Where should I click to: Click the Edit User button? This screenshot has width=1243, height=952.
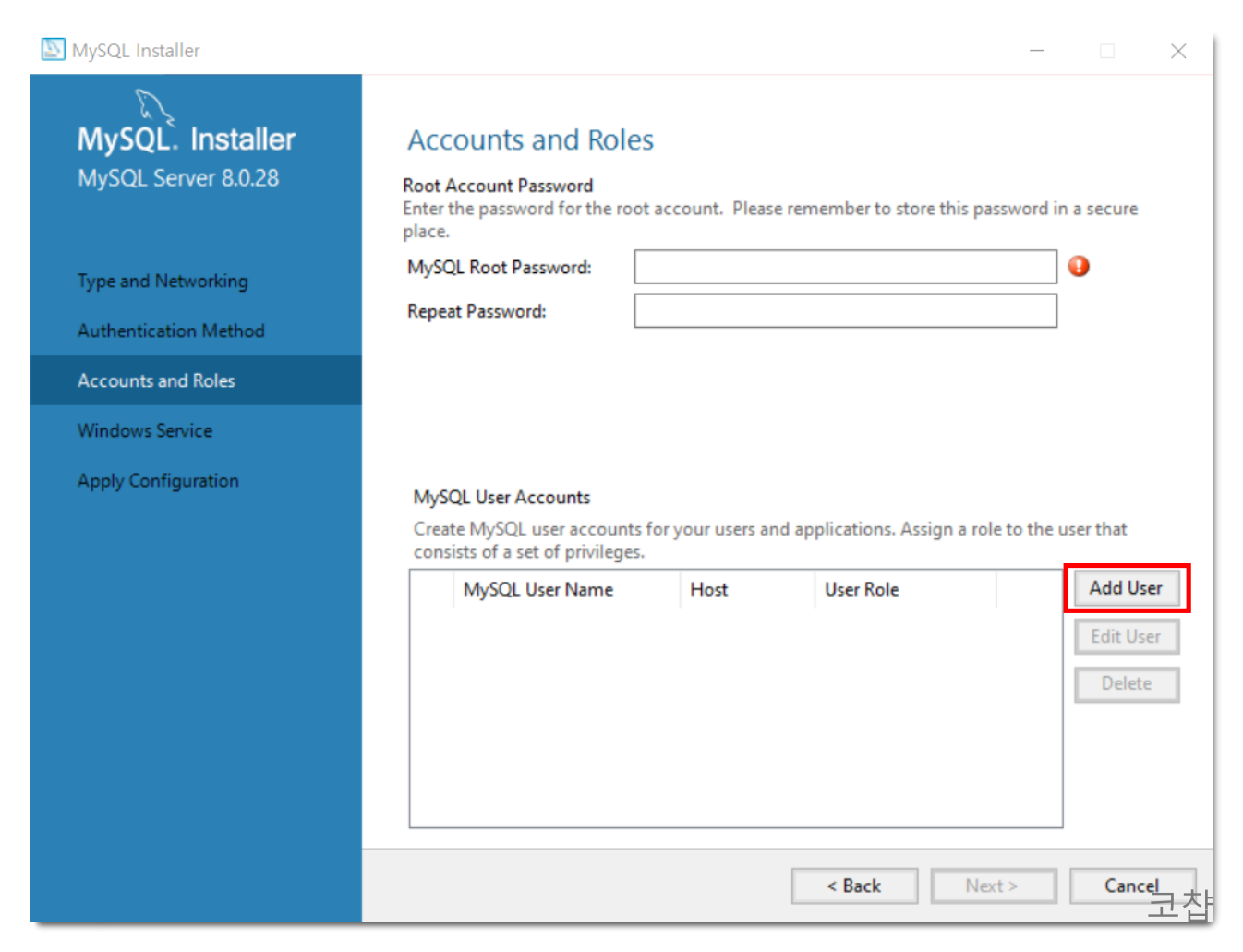pyautogui.click(x=1126, y=636)
